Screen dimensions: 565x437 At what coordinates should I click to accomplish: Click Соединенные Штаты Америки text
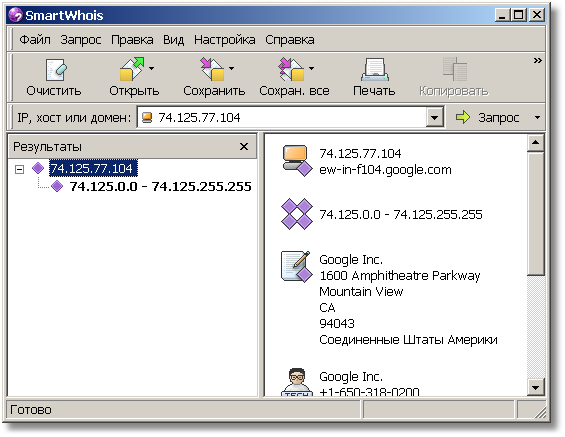tap(408, 340)
